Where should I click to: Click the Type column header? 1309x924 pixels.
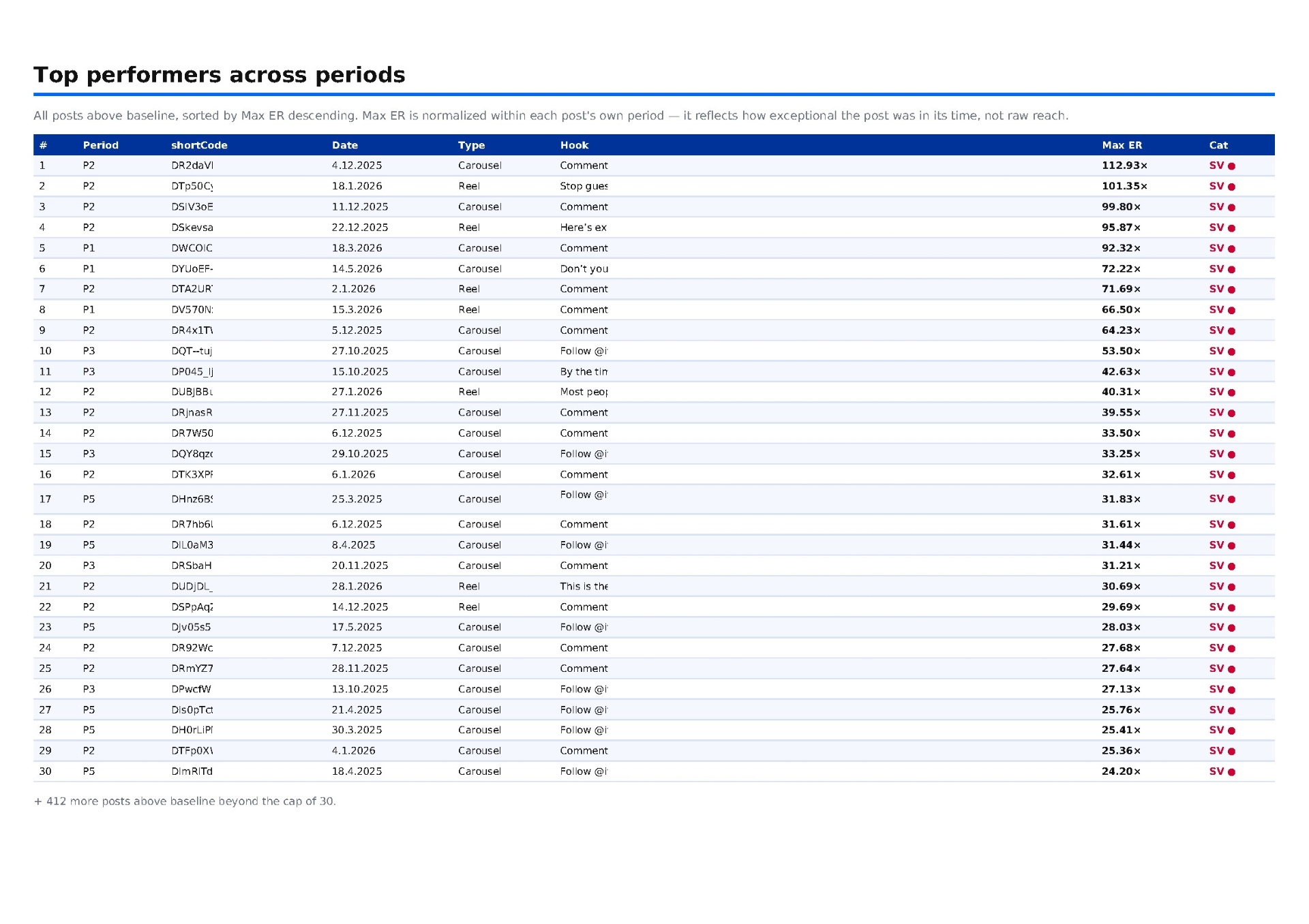click(x=471, y=145)
